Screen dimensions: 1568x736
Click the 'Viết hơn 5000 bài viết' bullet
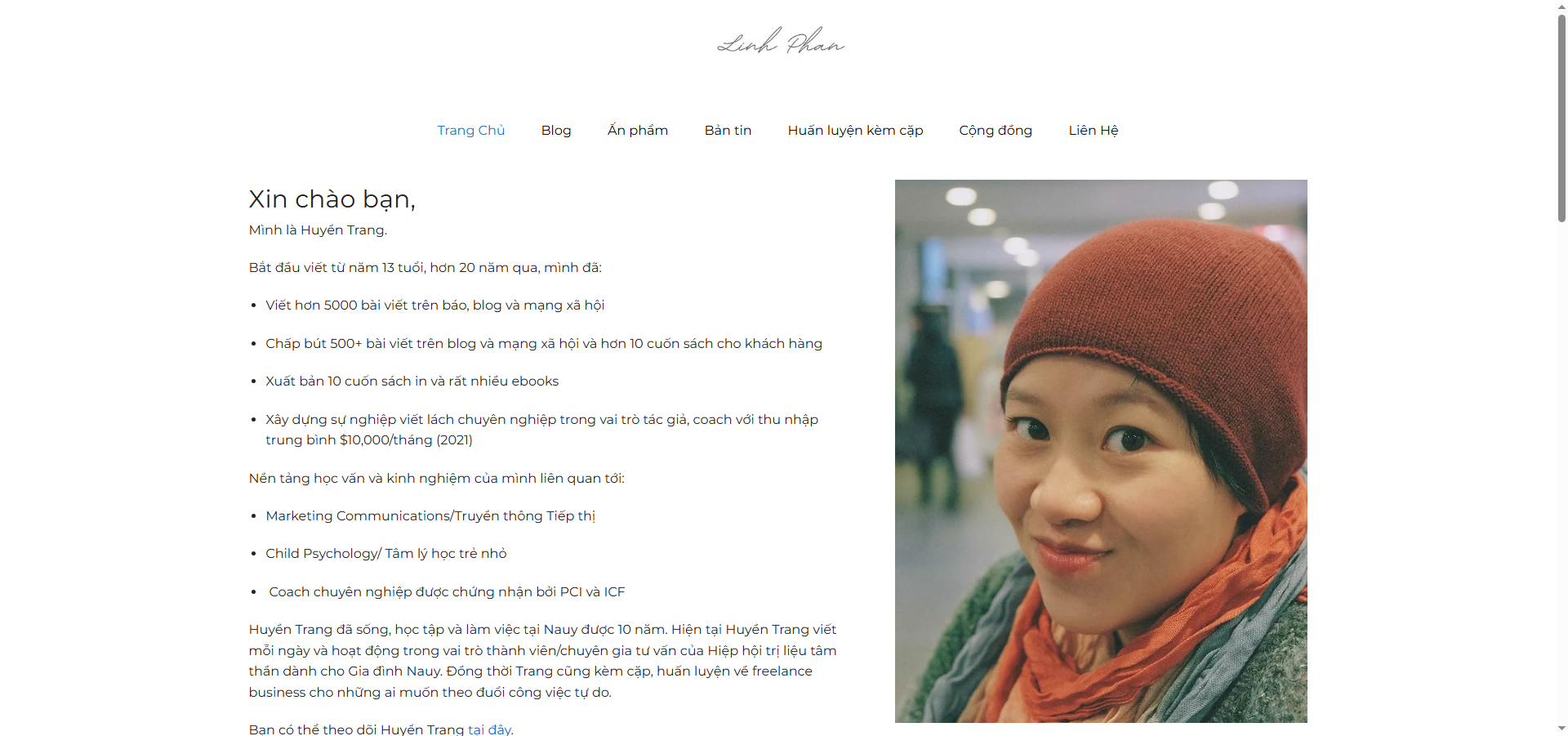tap(434, 306)
